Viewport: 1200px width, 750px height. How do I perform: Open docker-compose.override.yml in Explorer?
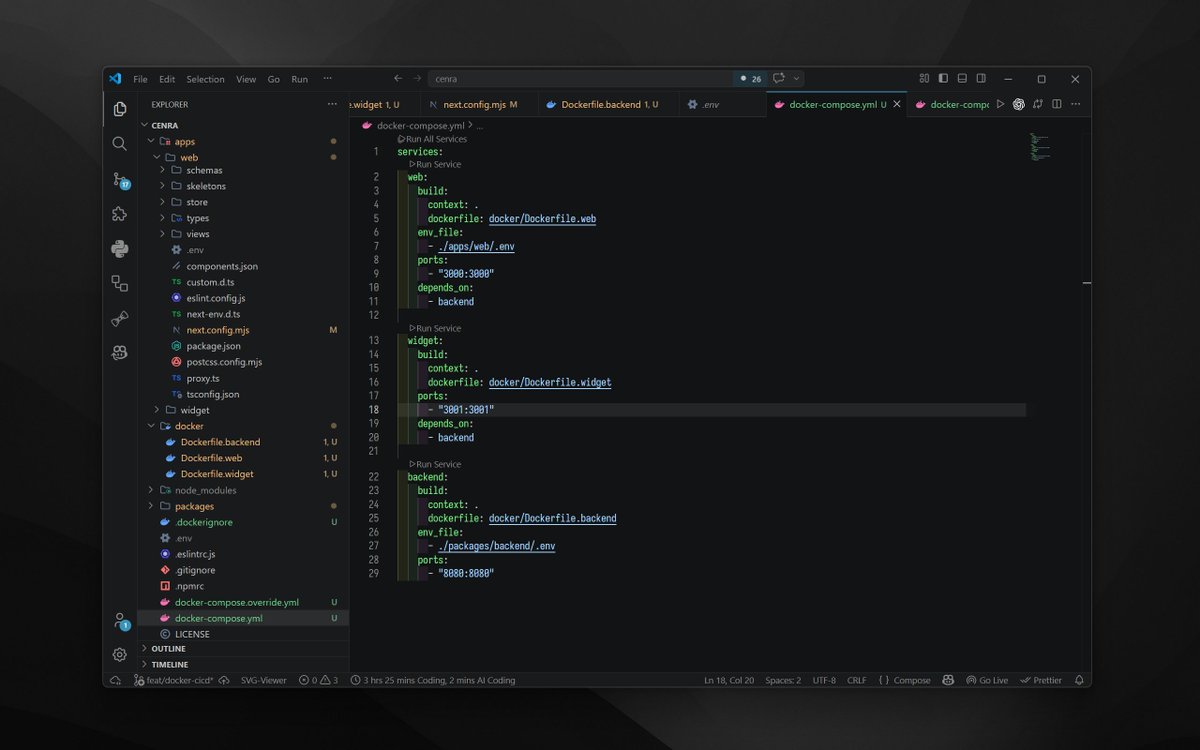coord(237,602)
